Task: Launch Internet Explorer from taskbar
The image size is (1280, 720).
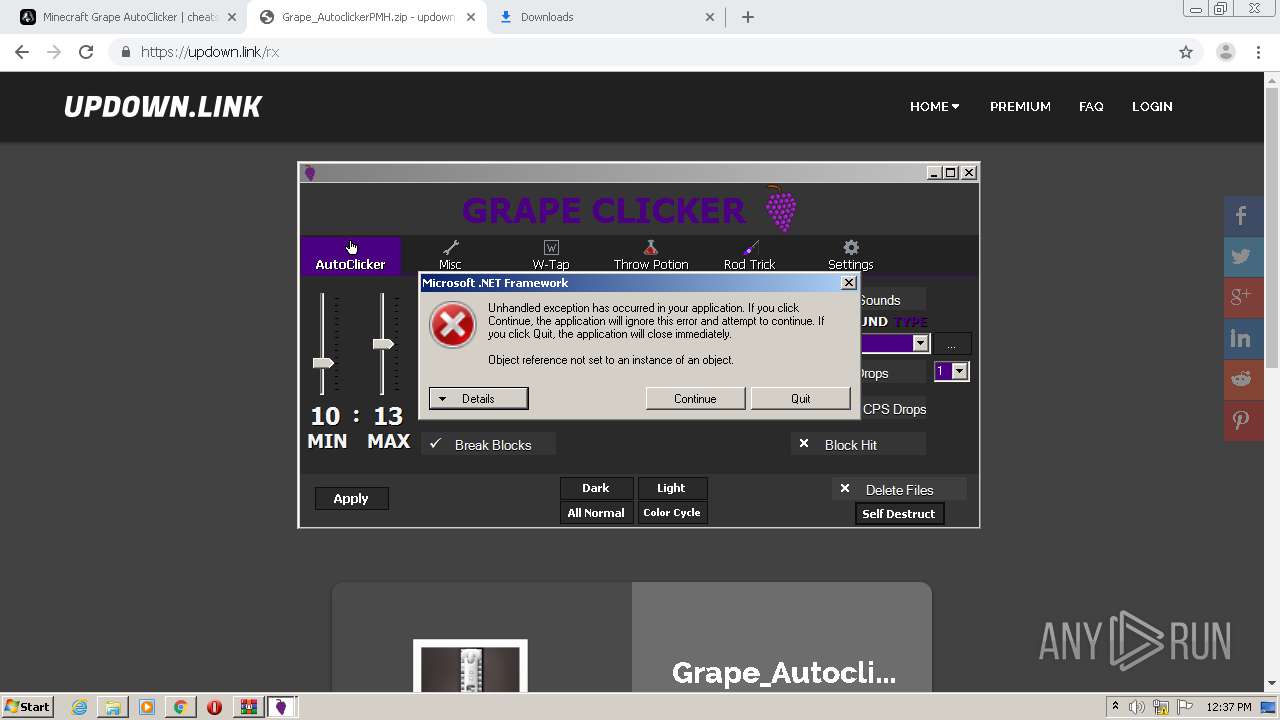Action: point(79,707)
